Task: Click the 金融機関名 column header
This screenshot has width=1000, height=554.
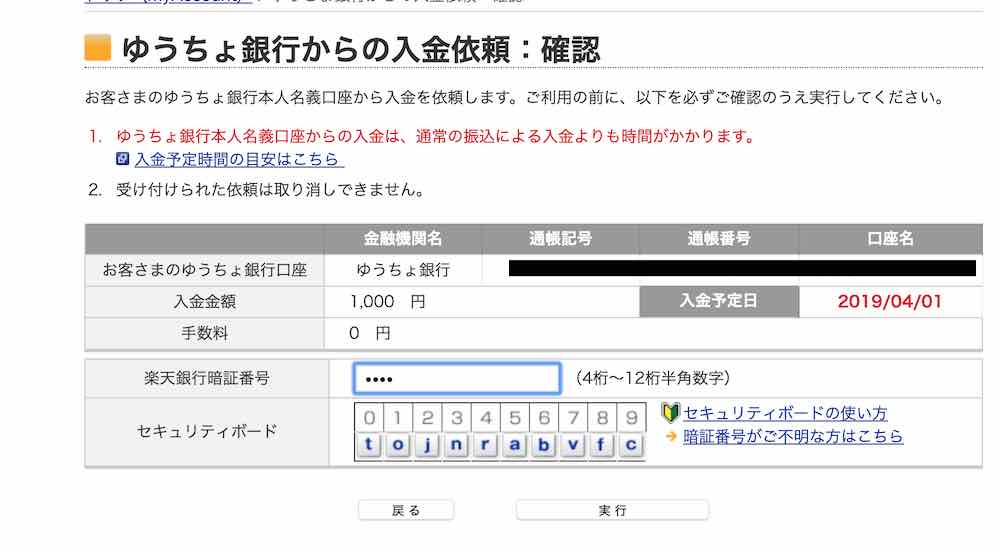Action: click(x=403, y=239)
